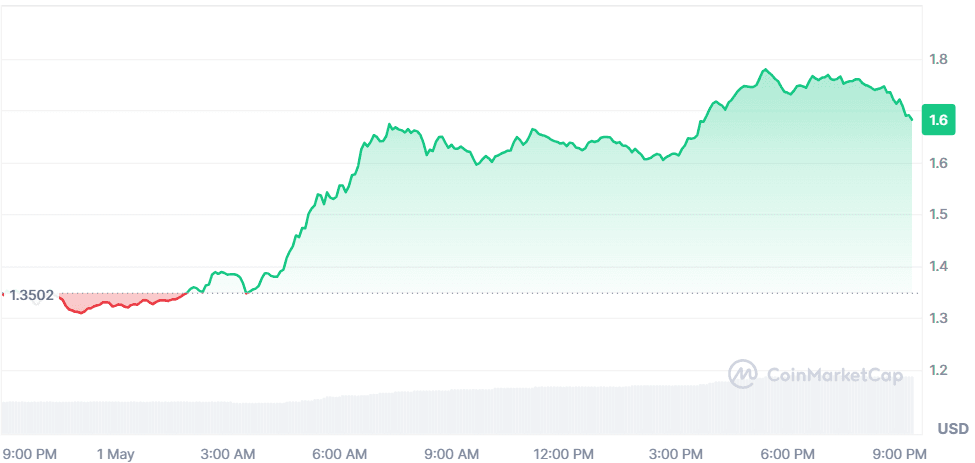Click the 3:00 AM time axis label
Screen dimensions: 975x463
pyautogui.click(x=230, y=454)
